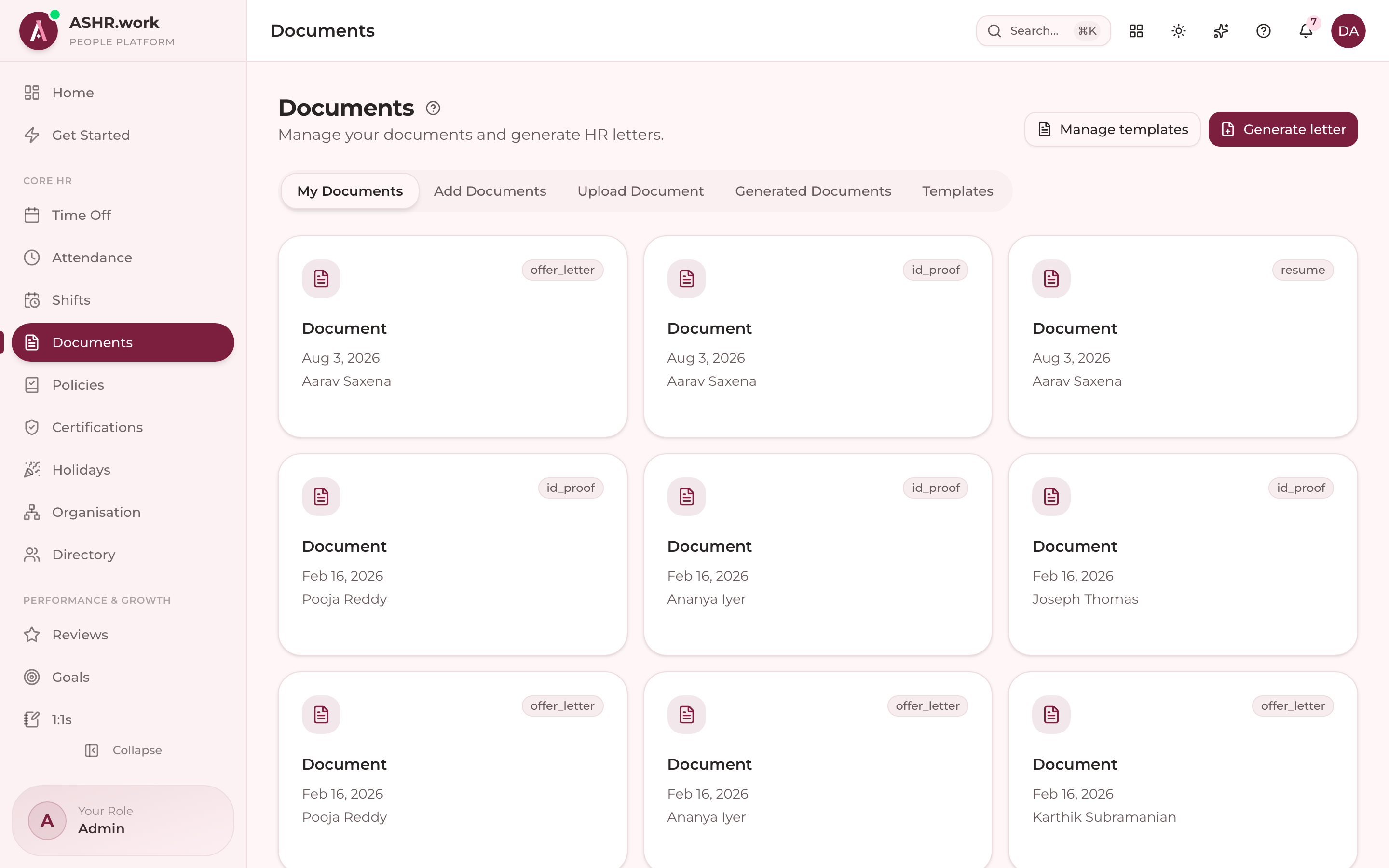Select Documents in the sidebar
1389x868 pixels.
point(123,343)
